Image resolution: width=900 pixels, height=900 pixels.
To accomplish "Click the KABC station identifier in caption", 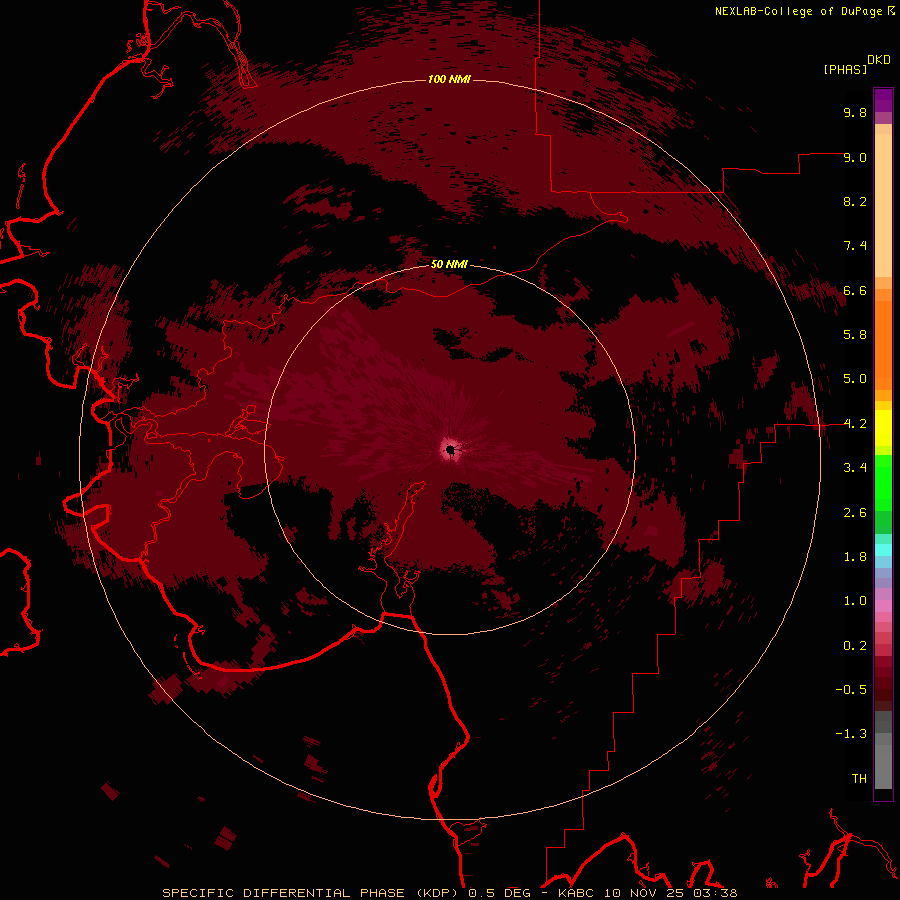I will click(x=577, y=893).
